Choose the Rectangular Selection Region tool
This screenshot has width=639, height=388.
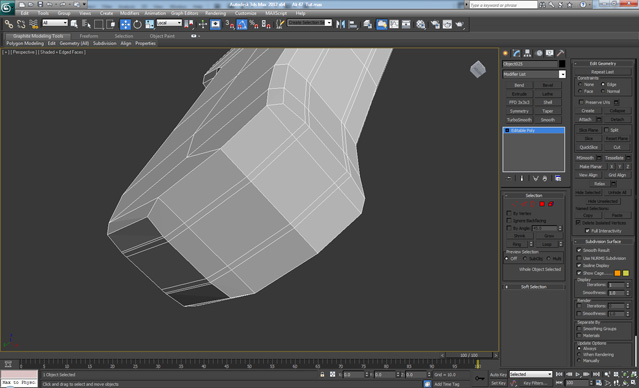pos(98,24)
